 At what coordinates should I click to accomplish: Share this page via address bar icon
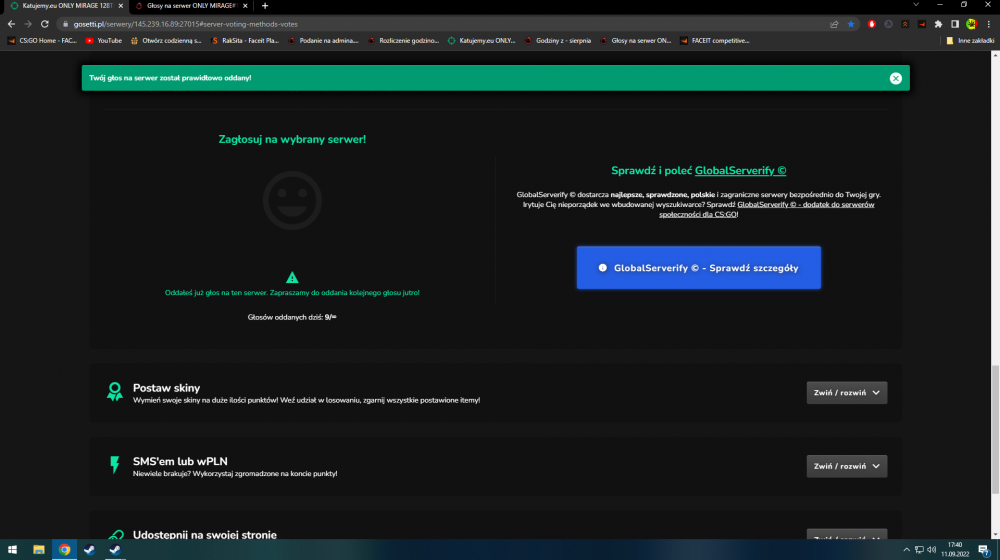point(834,24)
